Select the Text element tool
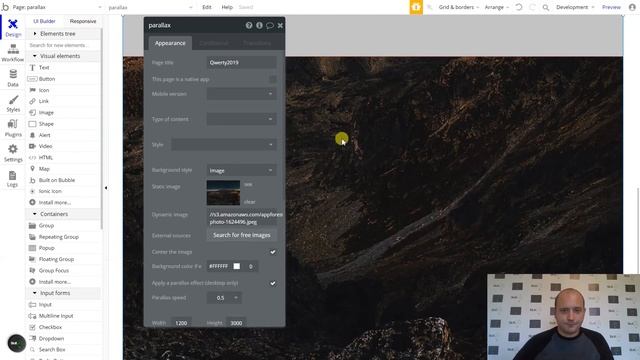Screen dimensions: 640x360 [x=44, y=67]
